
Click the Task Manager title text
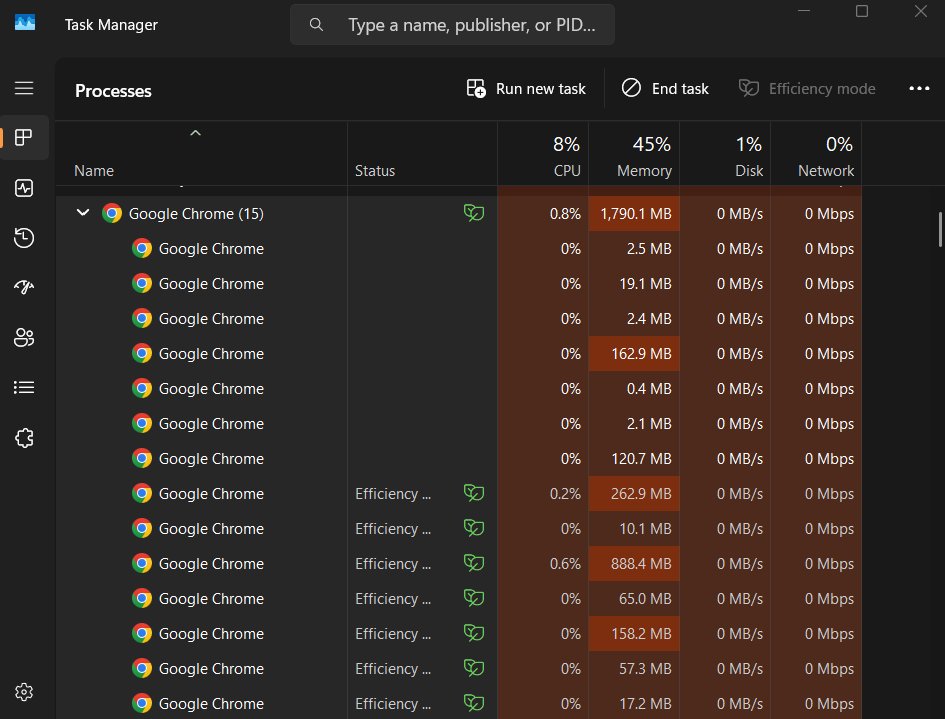[111, 25]
